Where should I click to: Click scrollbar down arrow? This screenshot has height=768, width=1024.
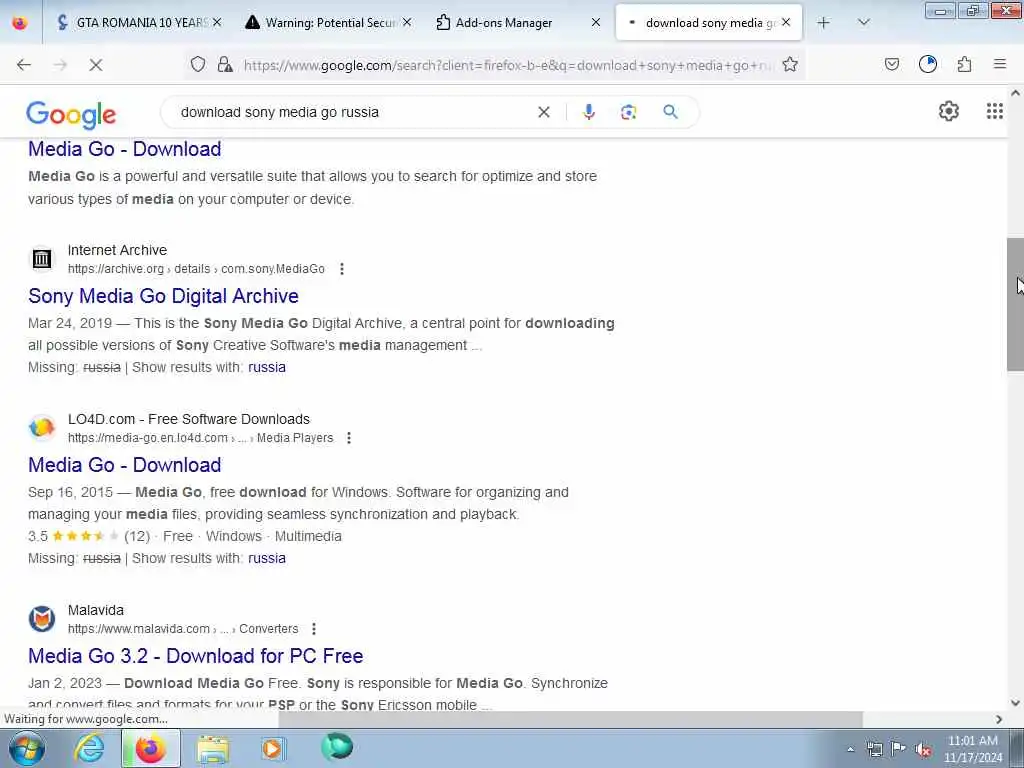(x=1015, y=703)
